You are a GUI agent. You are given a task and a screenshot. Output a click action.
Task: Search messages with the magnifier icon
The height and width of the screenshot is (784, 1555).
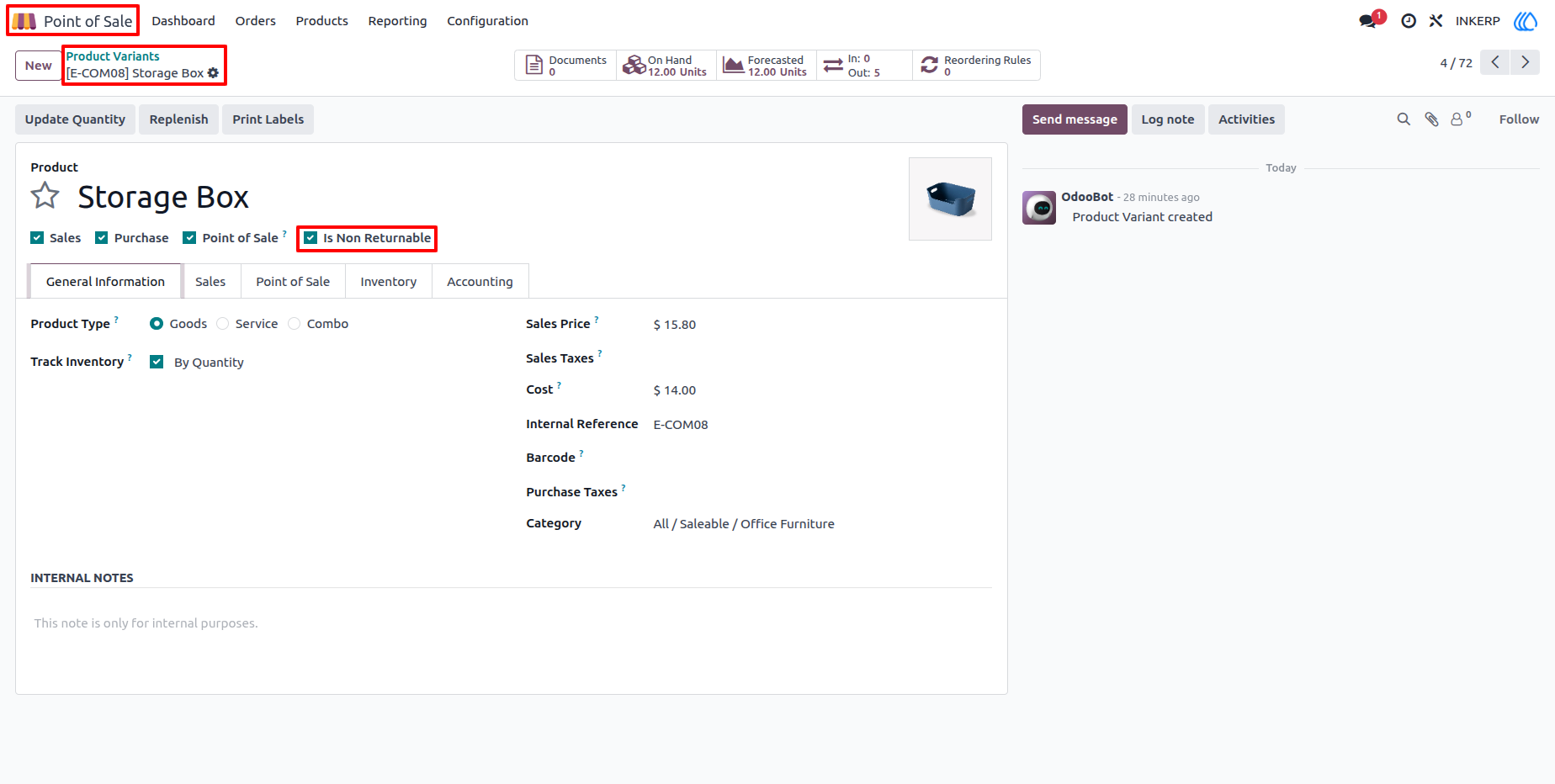click(1404, 119)
